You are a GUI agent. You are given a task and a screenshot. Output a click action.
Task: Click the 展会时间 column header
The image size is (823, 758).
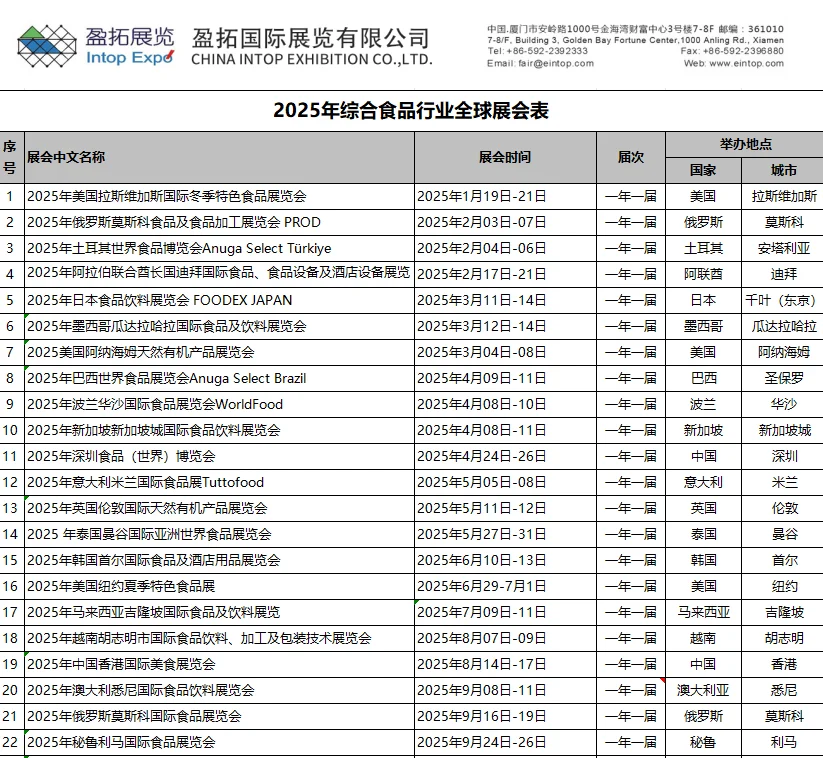pyautogui.click(x=505, y=156)
